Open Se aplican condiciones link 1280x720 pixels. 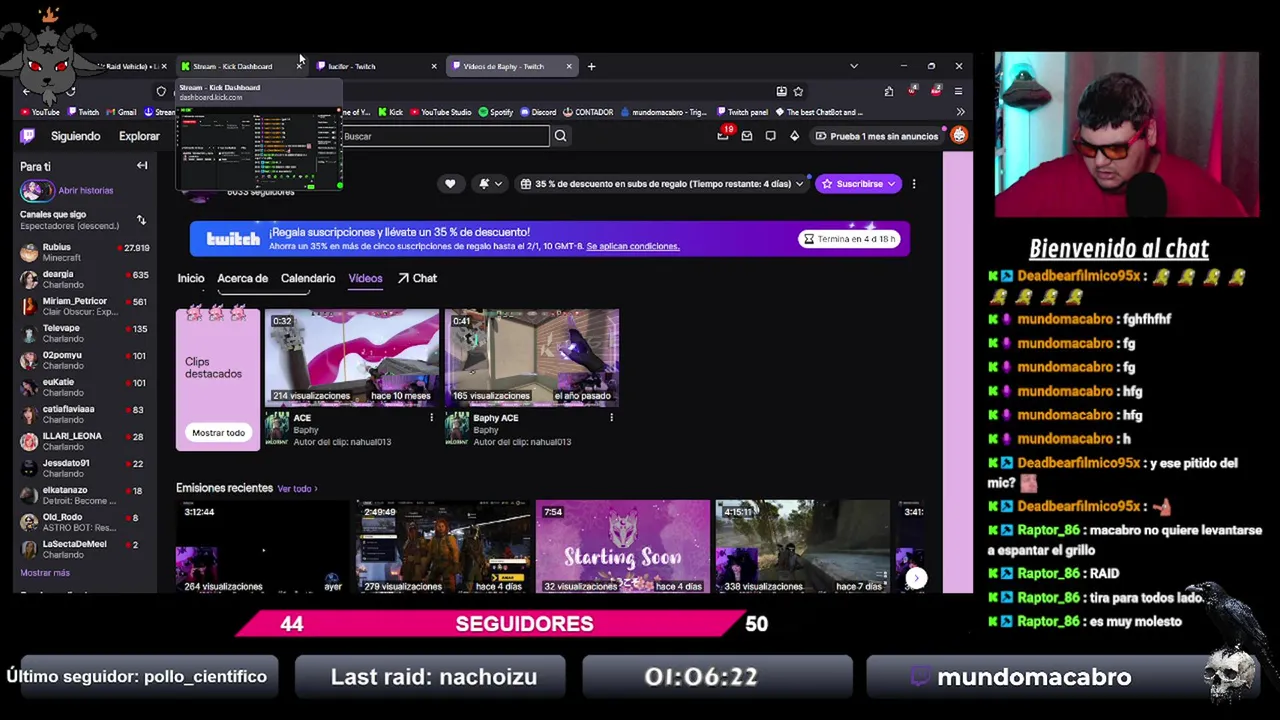point(633,246)
